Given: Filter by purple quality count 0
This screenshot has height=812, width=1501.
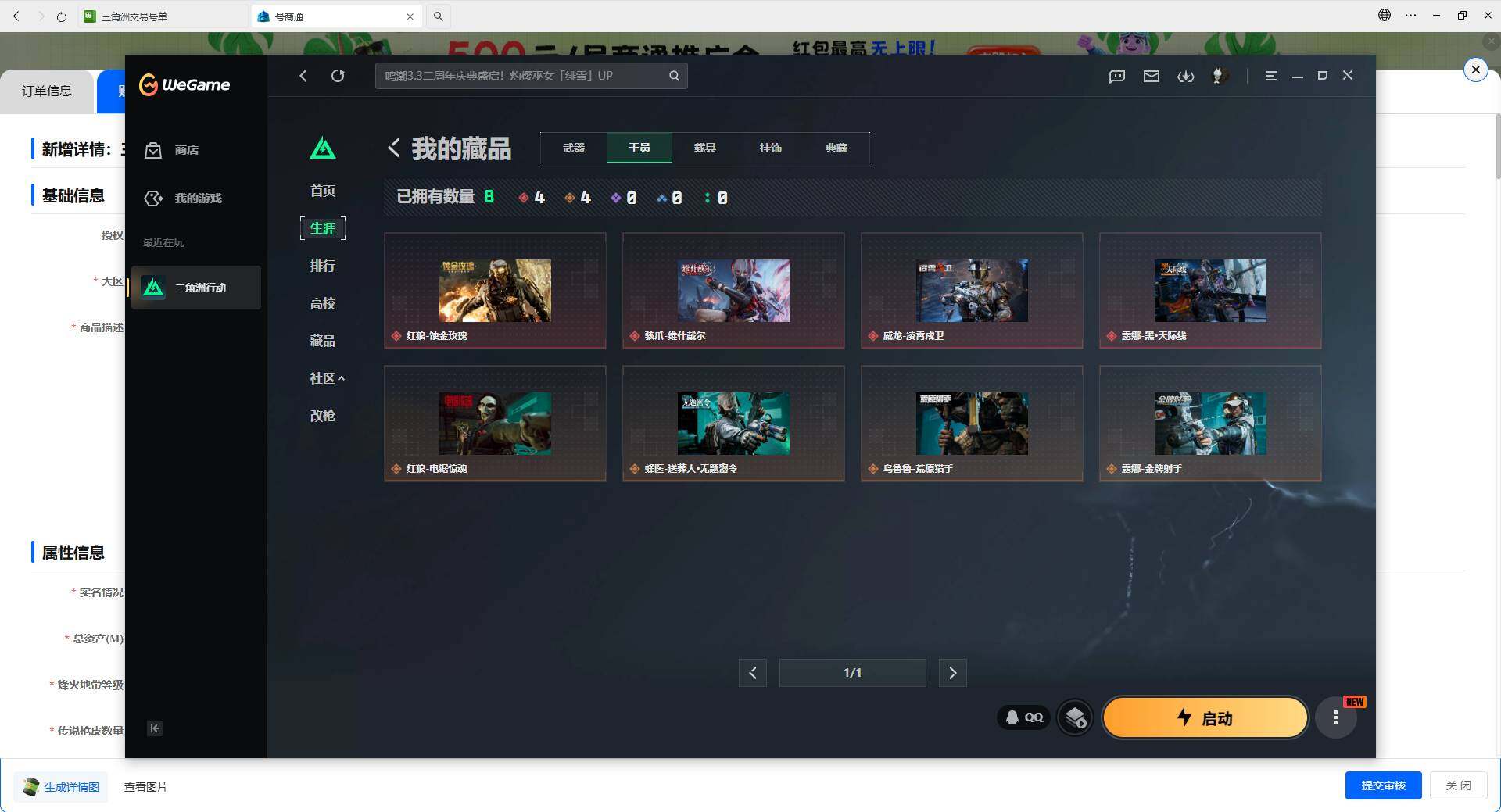Looking at the screenshot, I should (x=624, y=198).
